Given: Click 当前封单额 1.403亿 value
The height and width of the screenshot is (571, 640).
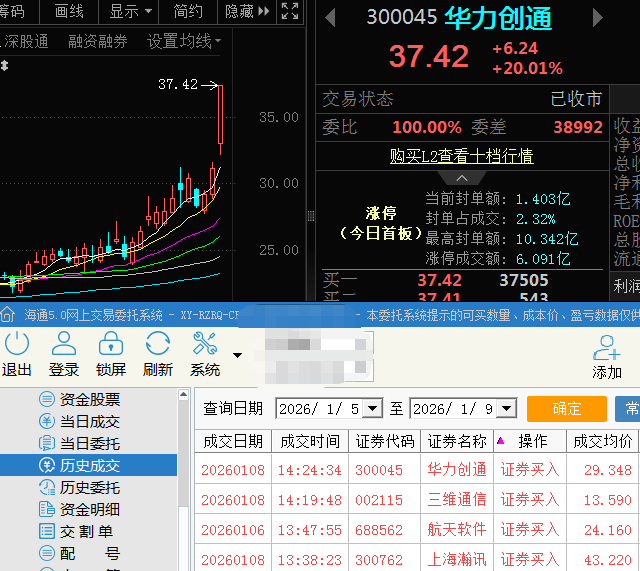Looking at the screenshot, I should click(543, 199).
